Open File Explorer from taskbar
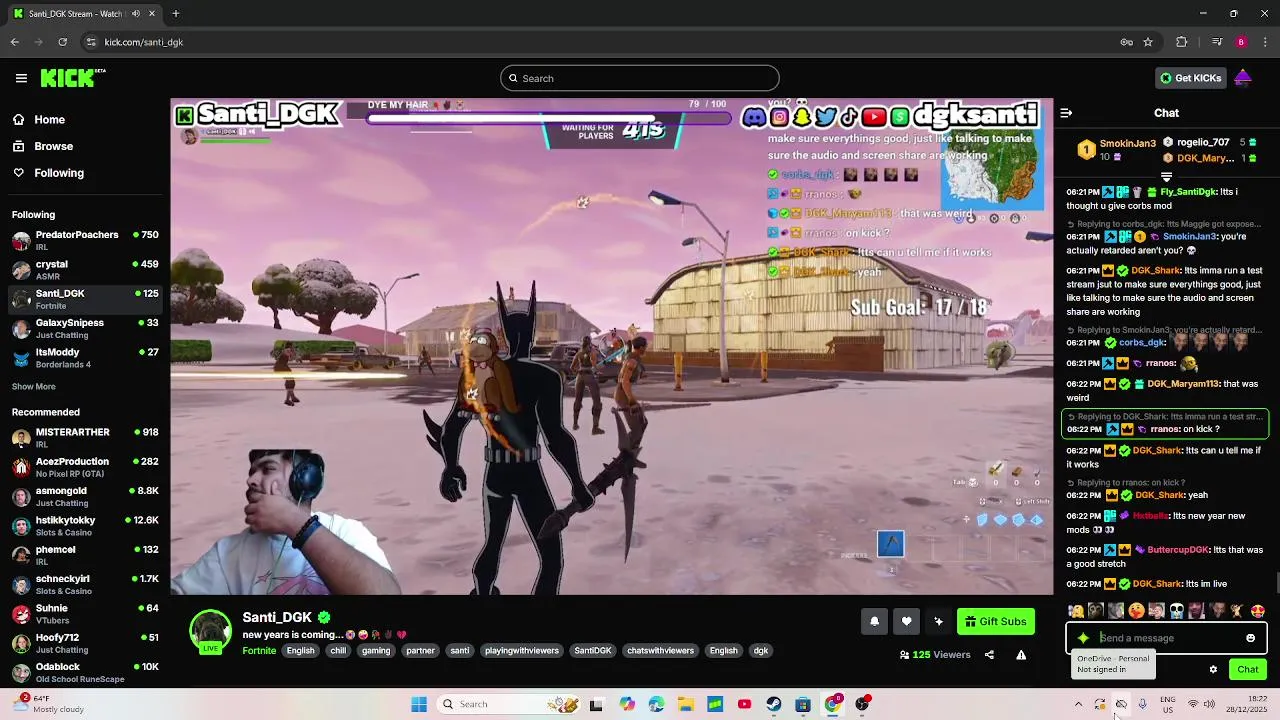1280x720 pixels. point(685,704)
